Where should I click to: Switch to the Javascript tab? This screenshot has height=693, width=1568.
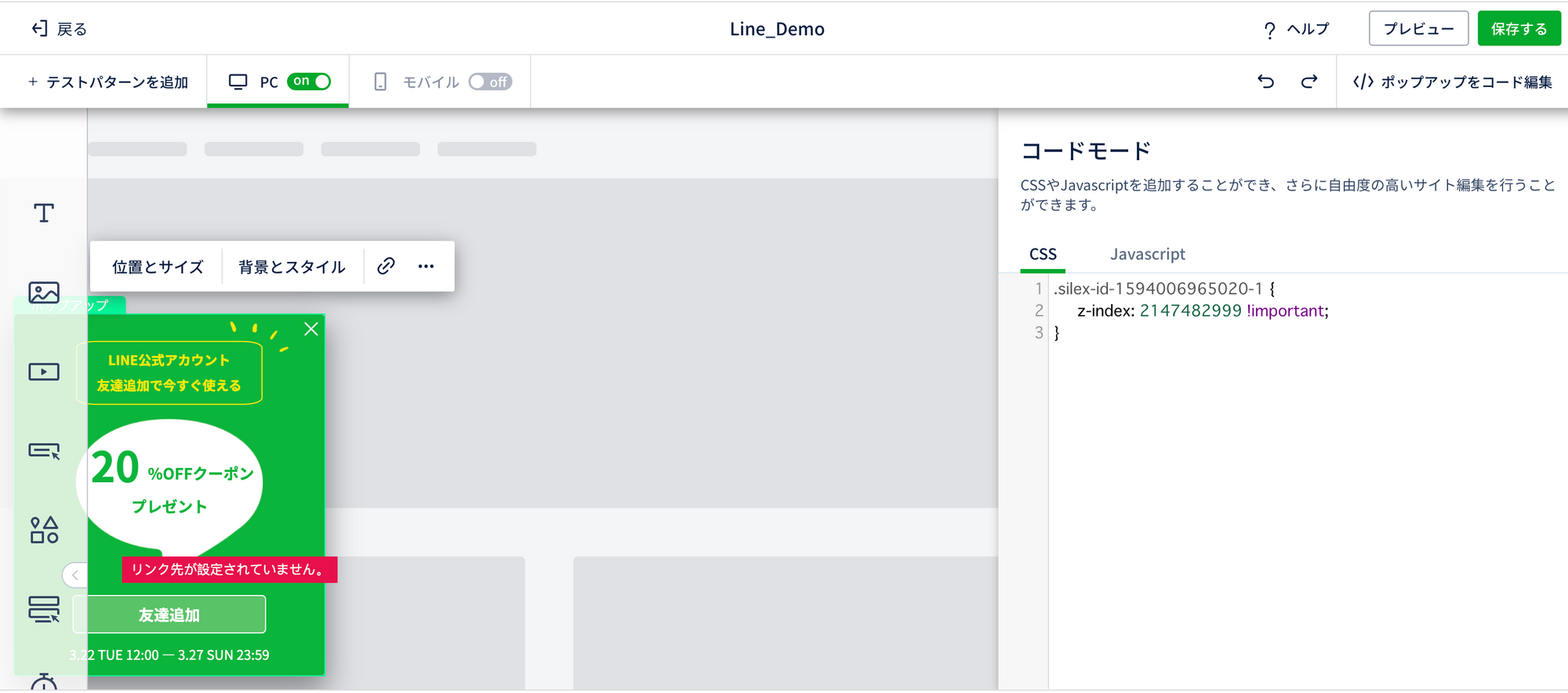(1147, 255)
